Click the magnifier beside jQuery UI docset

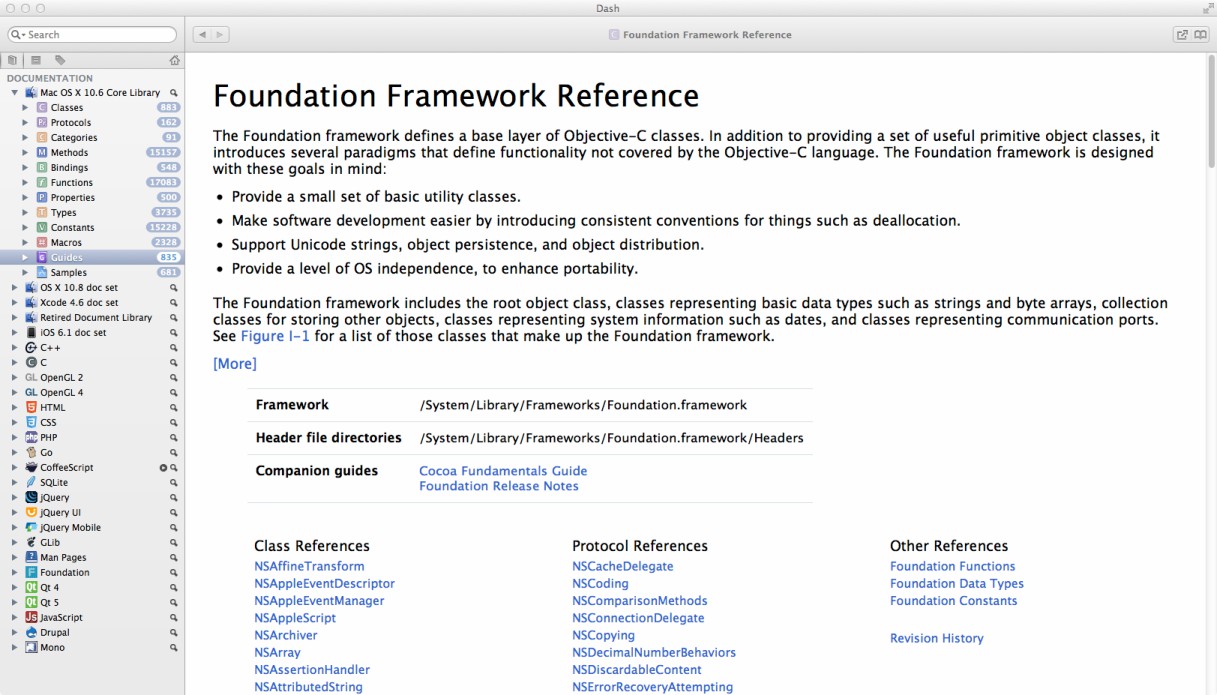[x=173, y=513]
